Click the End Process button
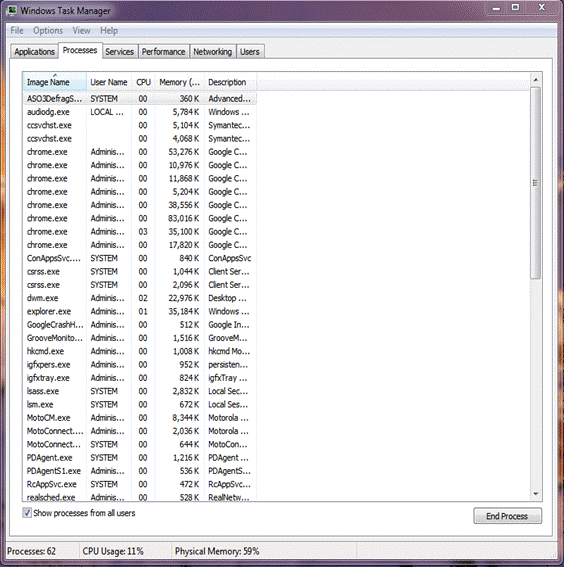This screenshot has width=564, height=567. (x=507, y=516)
